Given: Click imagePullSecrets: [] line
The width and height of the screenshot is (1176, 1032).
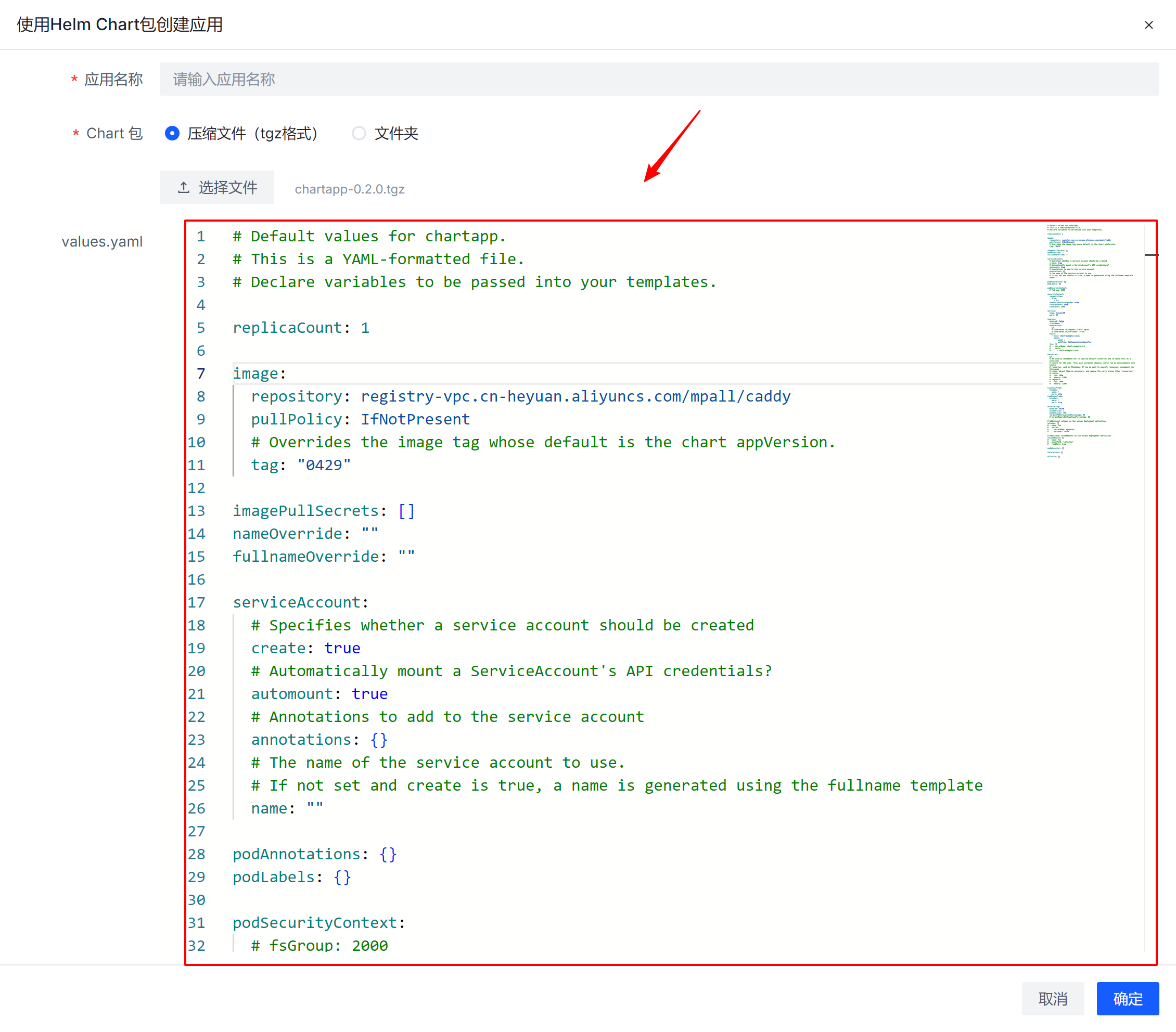Looking at the screenshot, I should click(x=323, y=511).
